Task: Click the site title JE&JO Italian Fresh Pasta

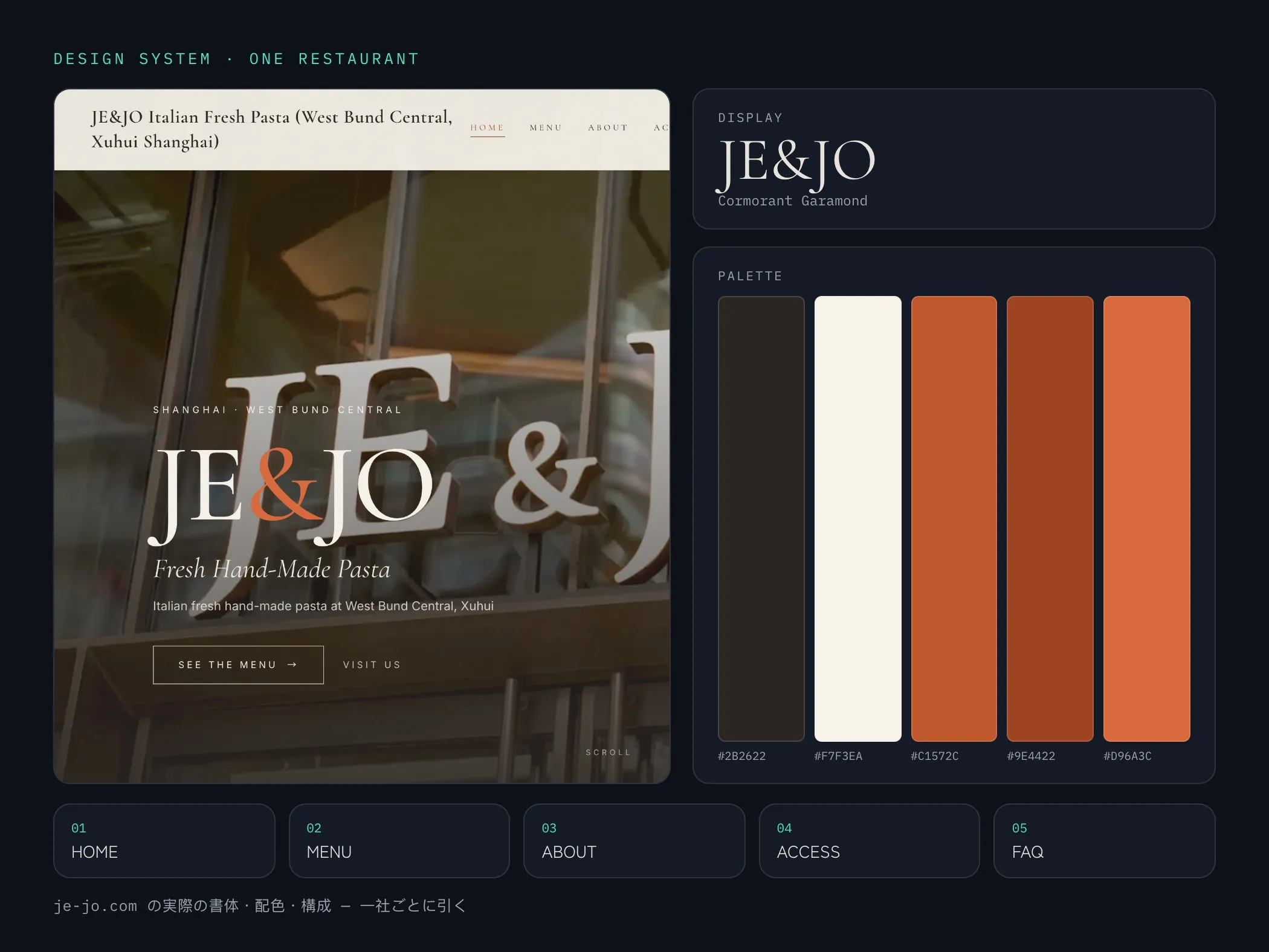Action: [x=272, y=129]
